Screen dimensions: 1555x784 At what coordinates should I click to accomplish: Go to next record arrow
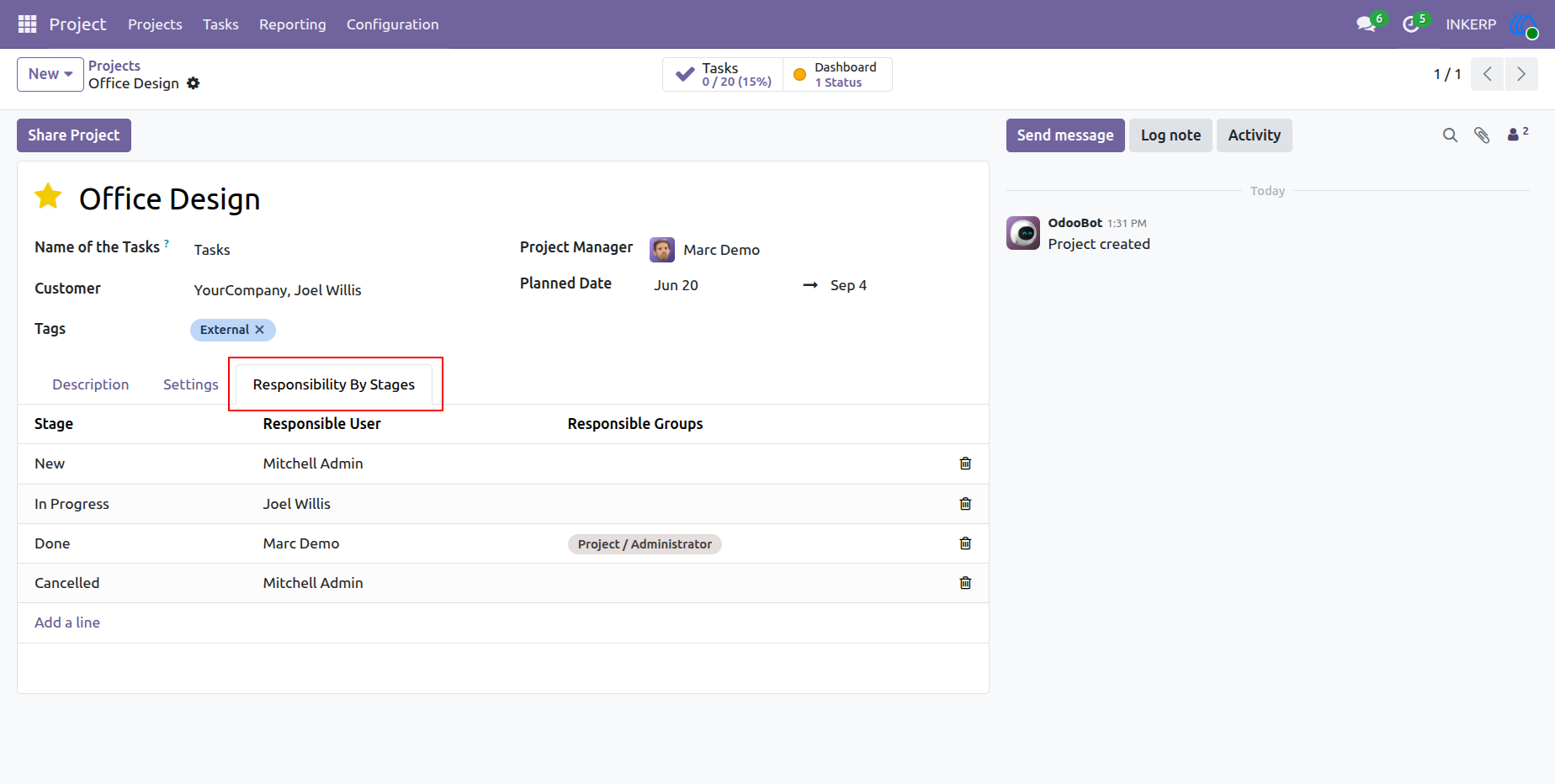[1521, 74]
